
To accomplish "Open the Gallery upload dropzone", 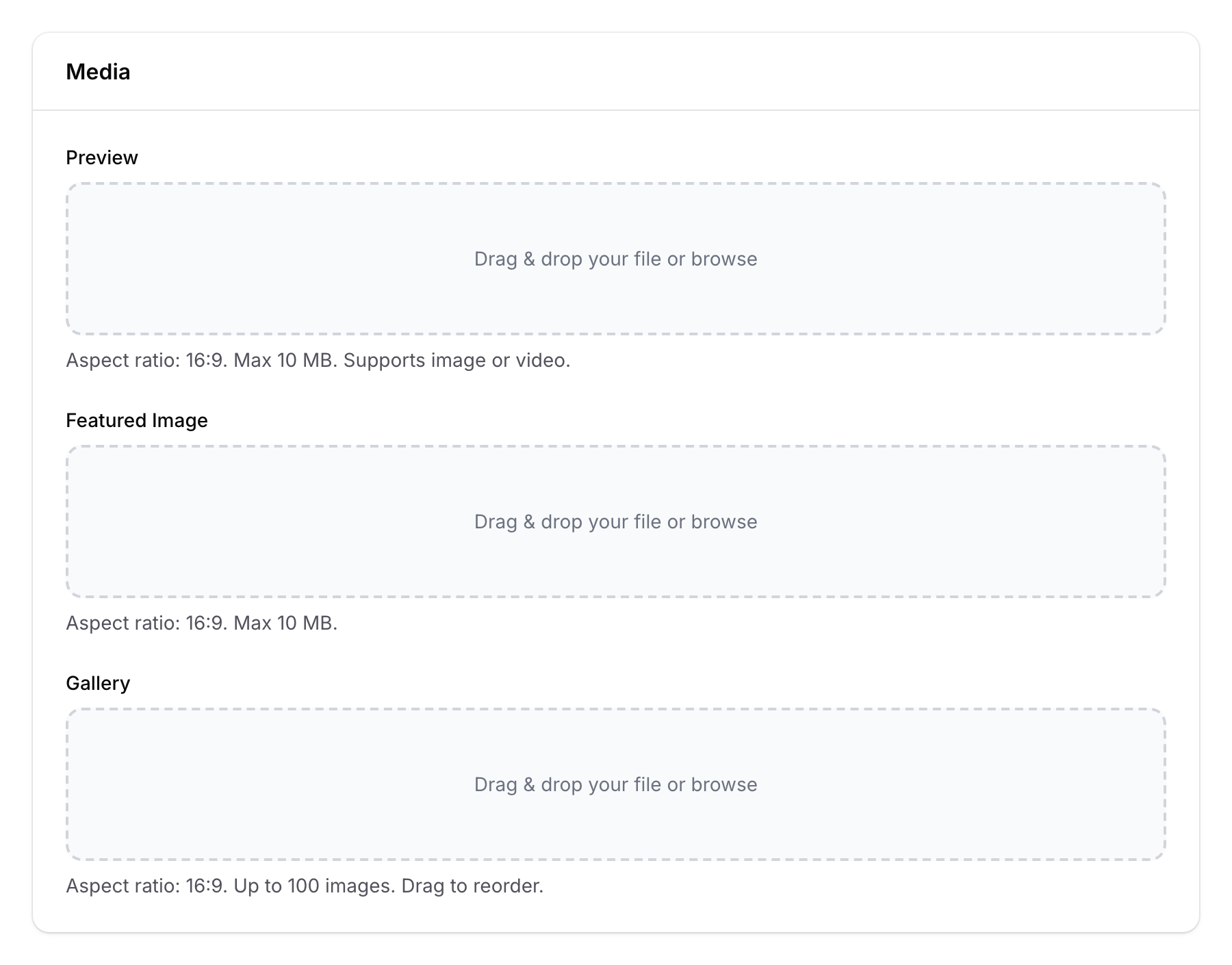I will [x=614, y=784].
